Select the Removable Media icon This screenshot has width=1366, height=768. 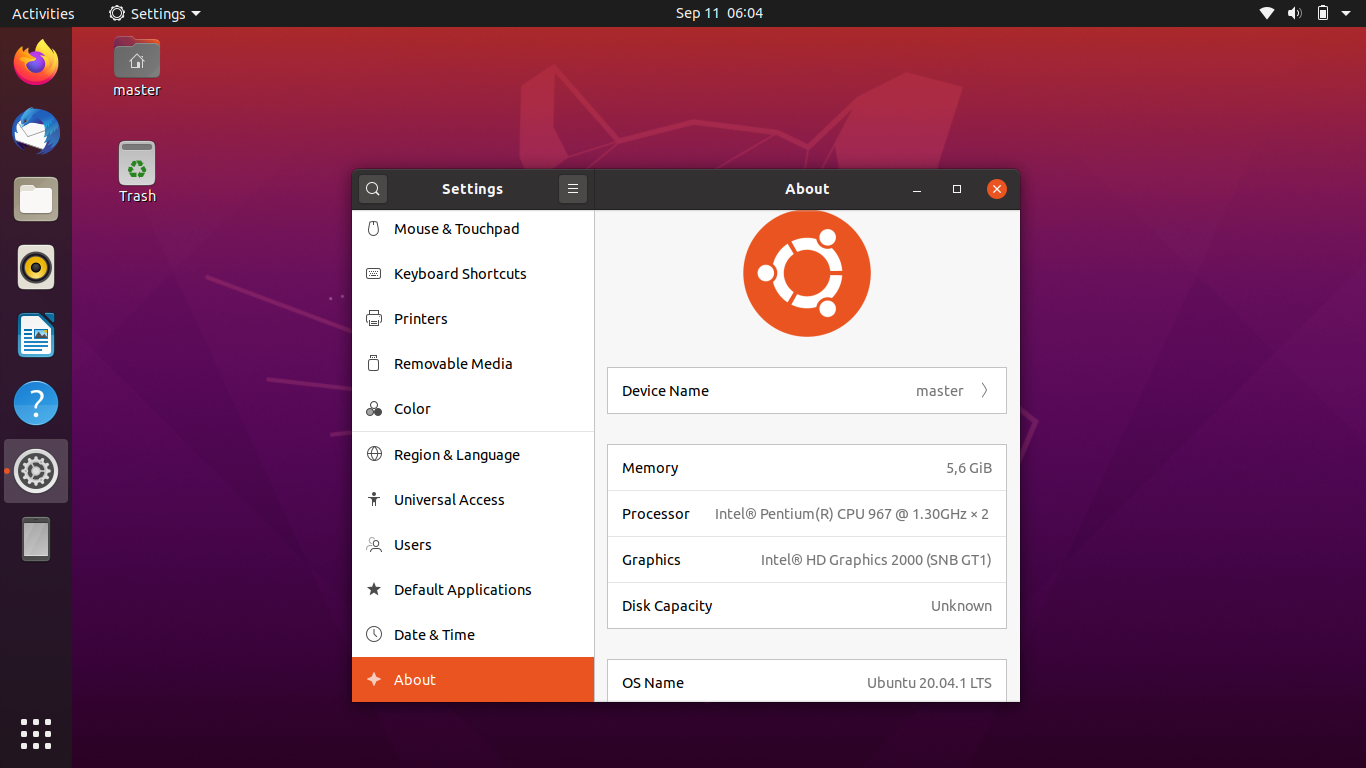point(373,364)
